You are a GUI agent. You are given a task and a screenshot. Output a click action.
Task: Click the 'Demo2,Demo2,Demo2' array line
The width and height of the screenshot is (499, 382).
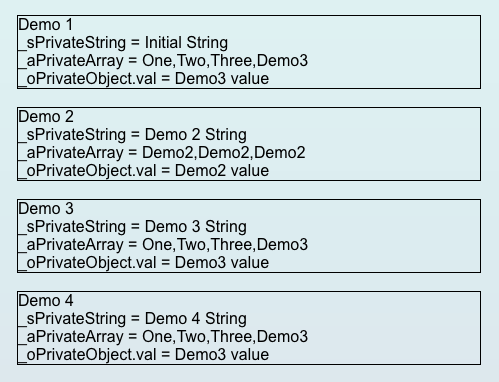click(162, 153)
